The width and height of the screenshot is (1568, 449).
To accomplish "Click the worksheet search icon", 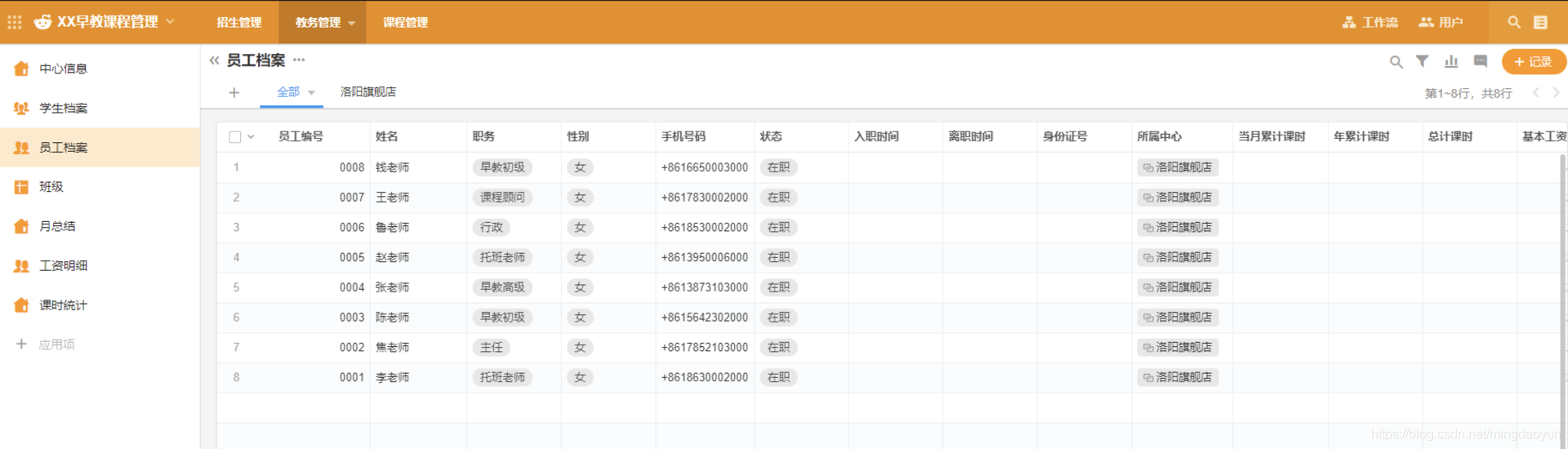I will click(1396, 61).
